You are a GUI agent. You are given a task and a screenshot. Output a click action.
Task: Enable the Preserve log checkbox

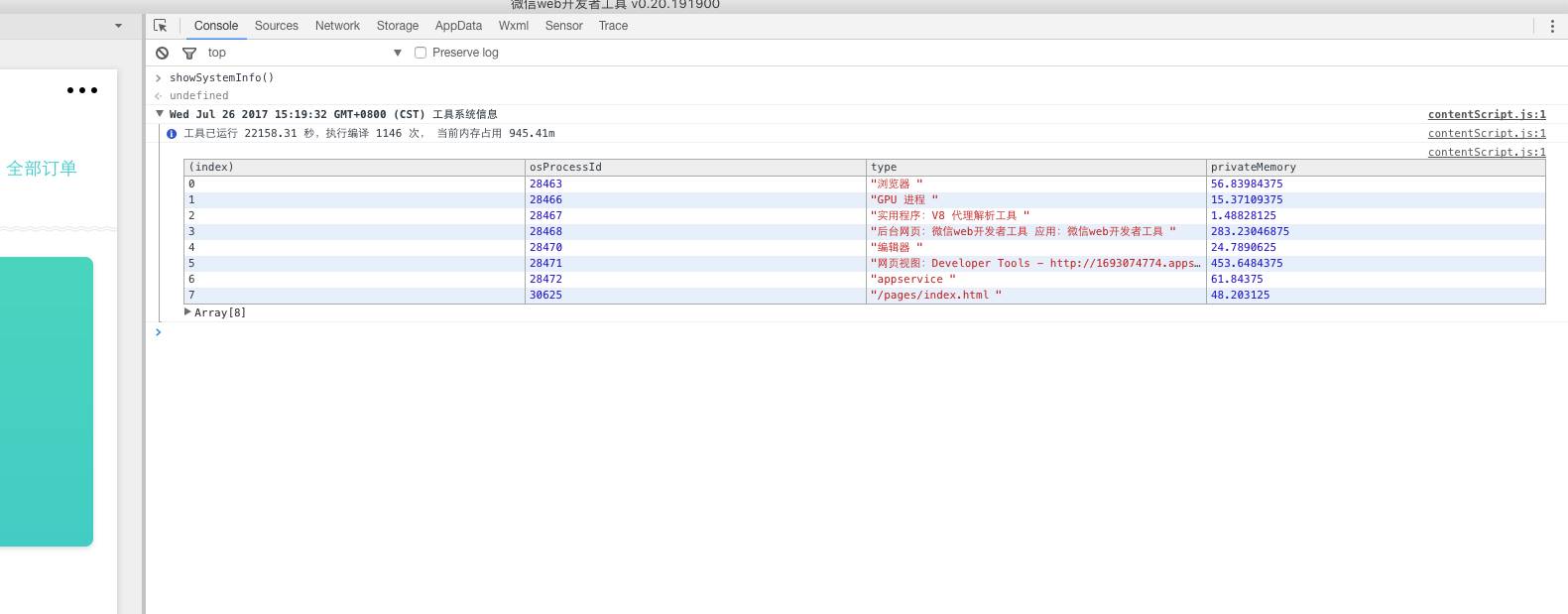point(421,53)
